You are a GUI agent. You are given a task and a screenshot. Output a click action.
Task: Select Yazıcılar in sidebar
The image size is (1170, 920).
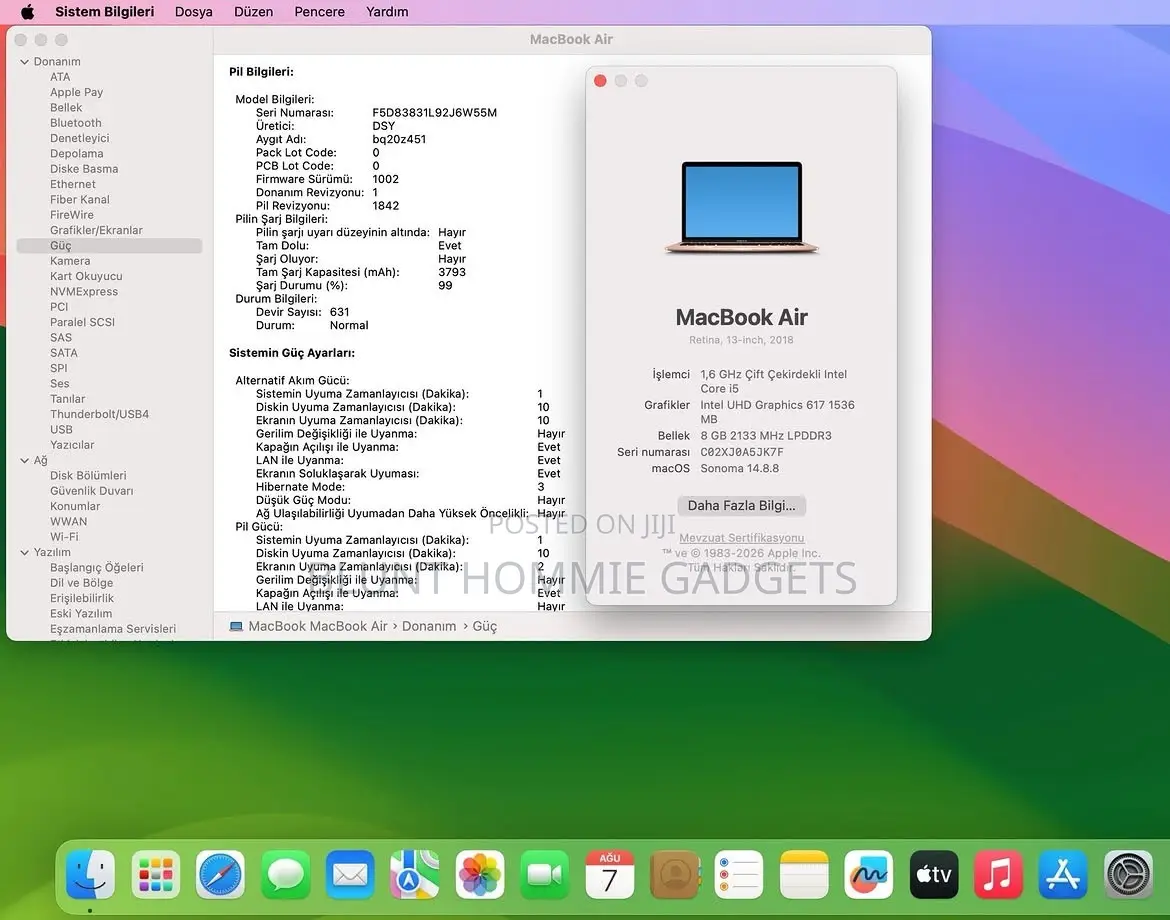click(x=72, y=445)
